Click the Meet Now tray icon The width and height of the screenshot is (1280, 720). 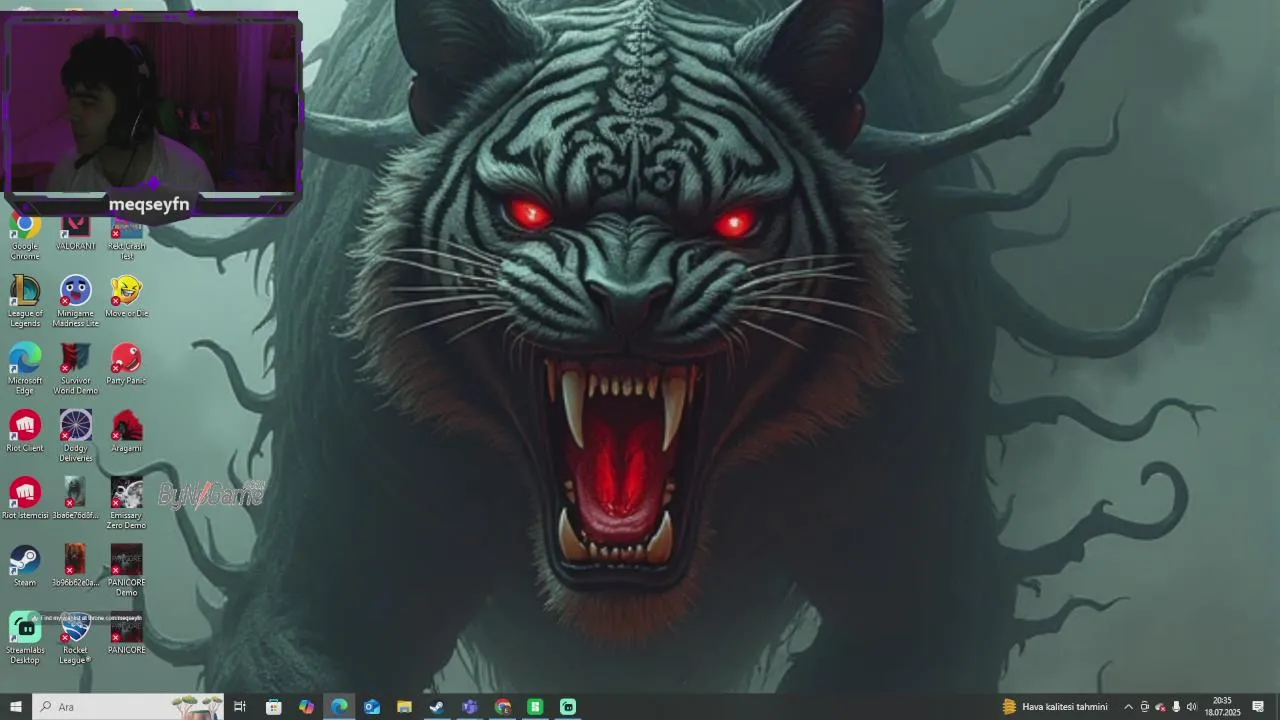pos(1145,707)
